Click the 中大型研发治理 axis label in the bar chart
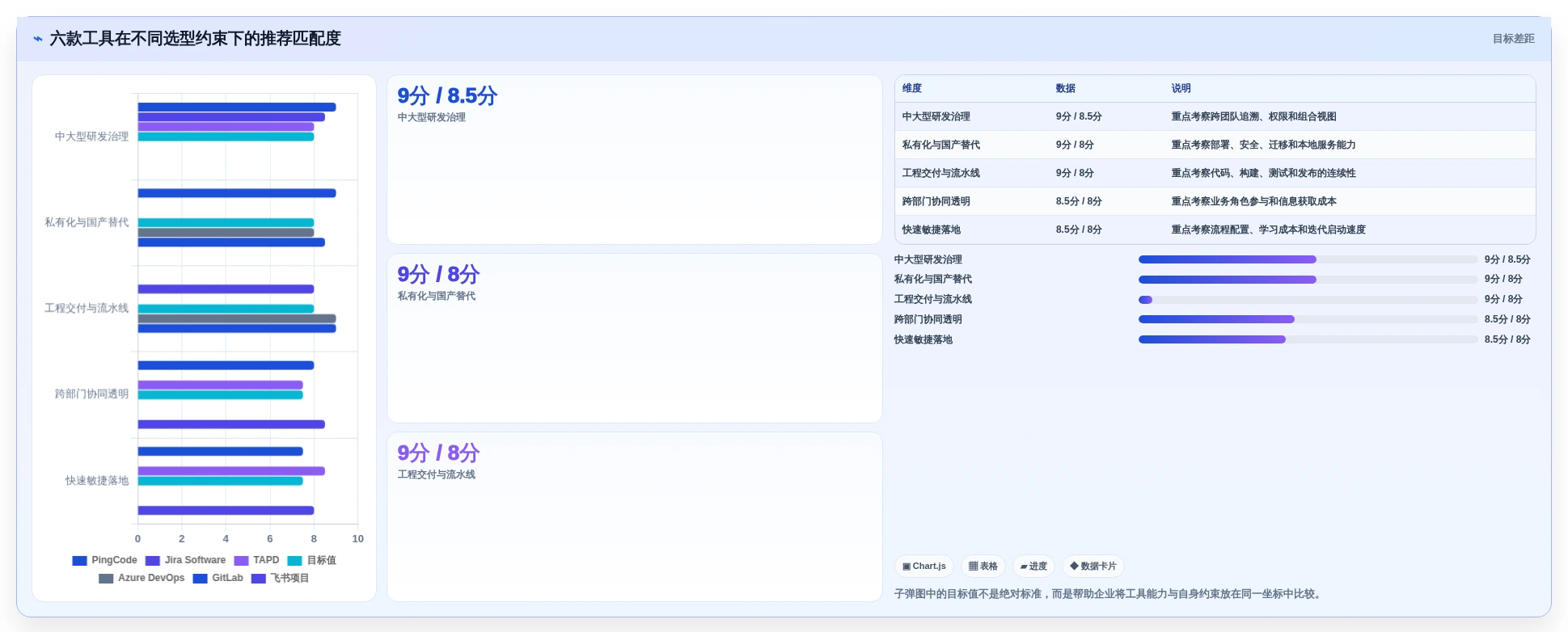 coord(91,137)
